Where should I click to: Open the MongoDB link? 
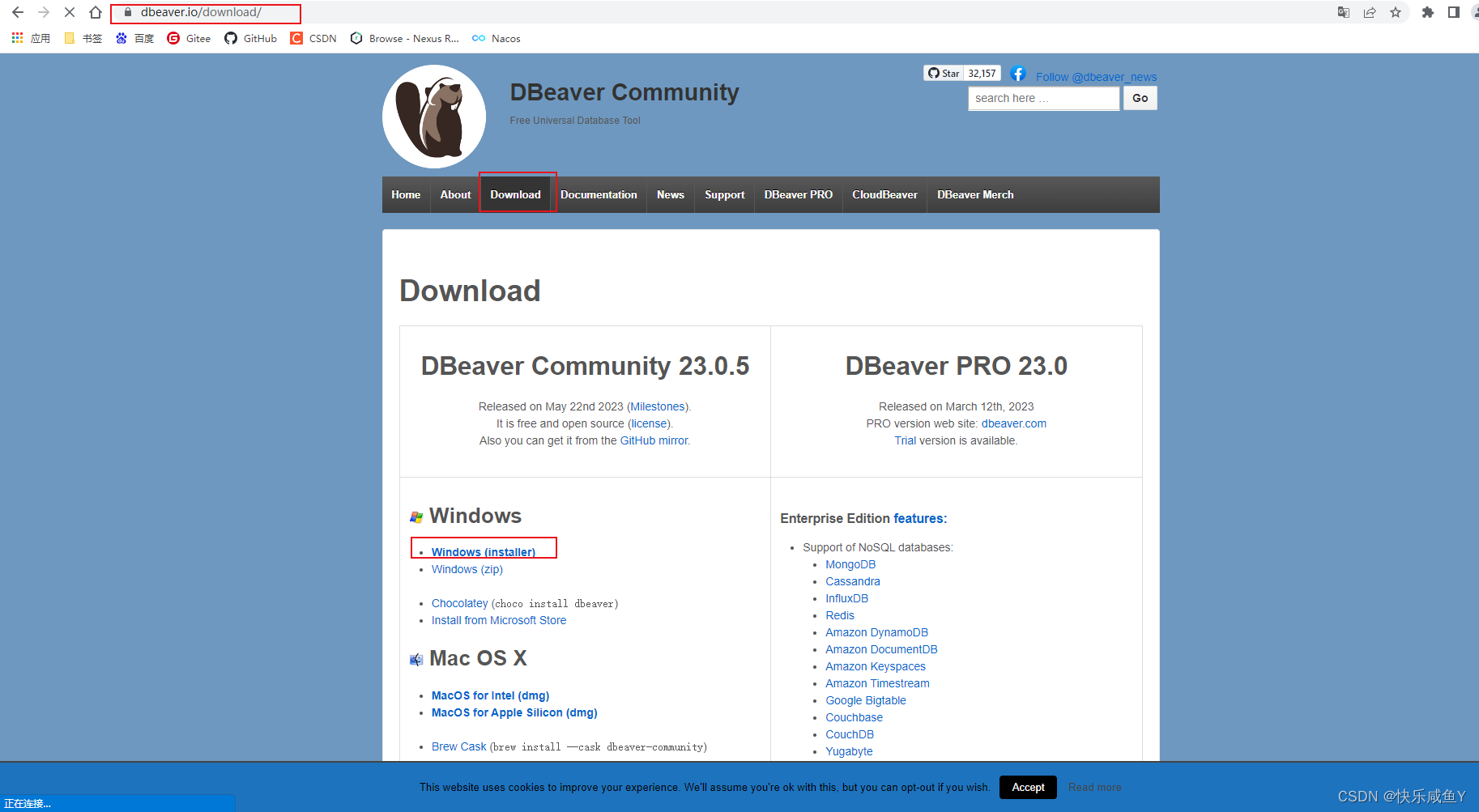(850, 564)
